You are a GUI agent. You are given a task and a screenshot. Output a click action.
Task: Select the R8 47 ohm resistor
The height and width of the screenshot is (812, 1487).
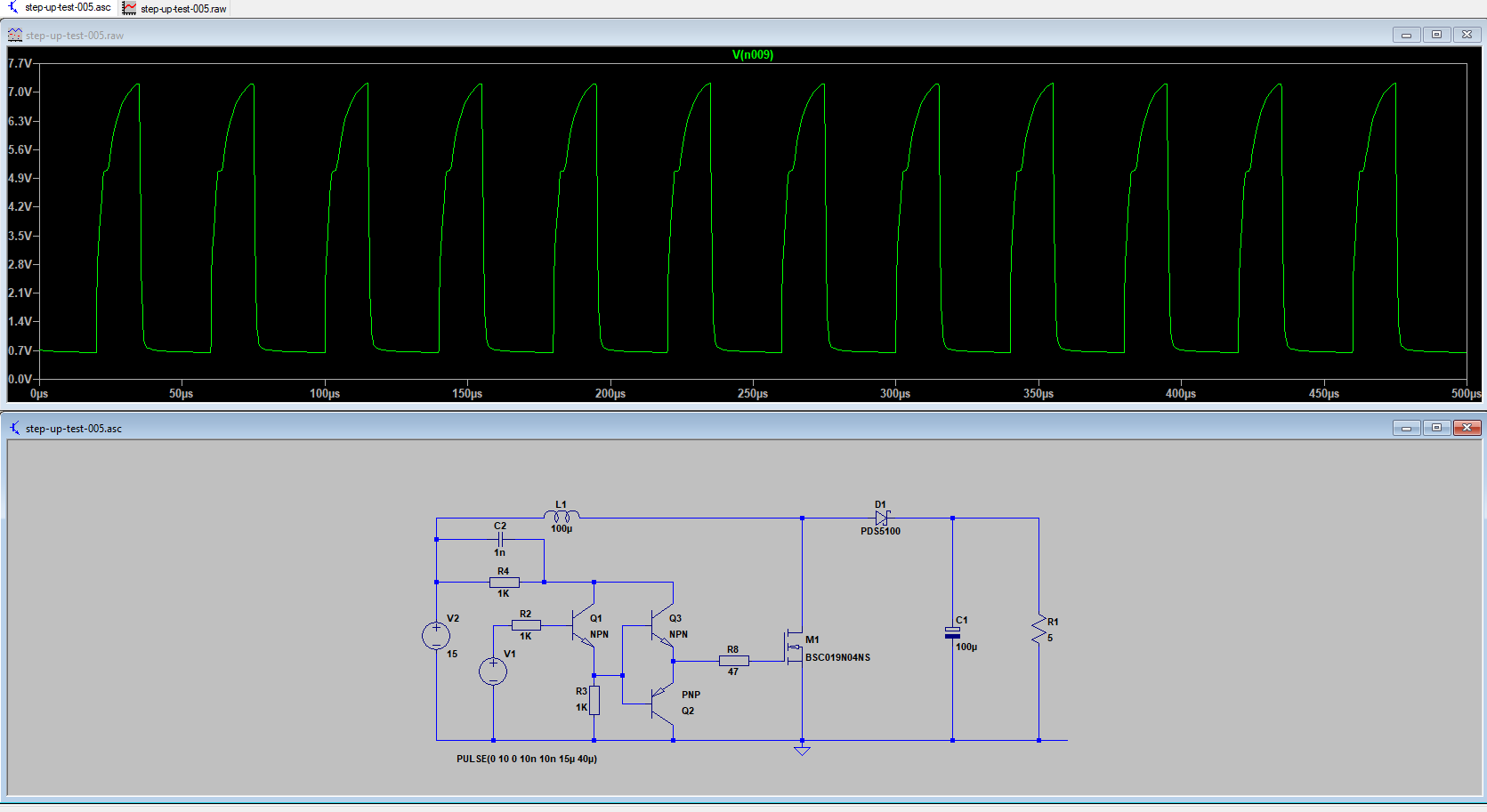click(x=733, y=661)
